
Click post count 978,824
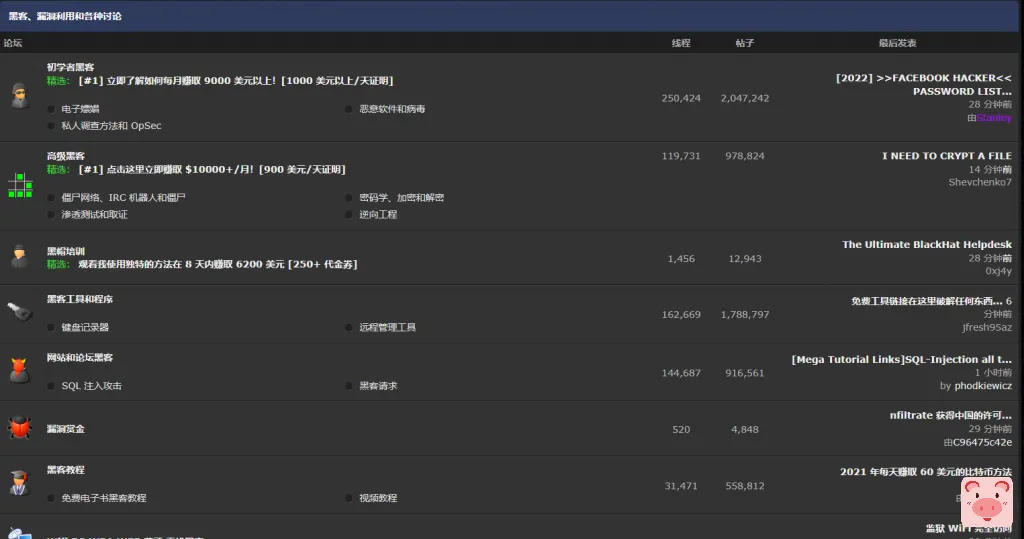point(744,156)
